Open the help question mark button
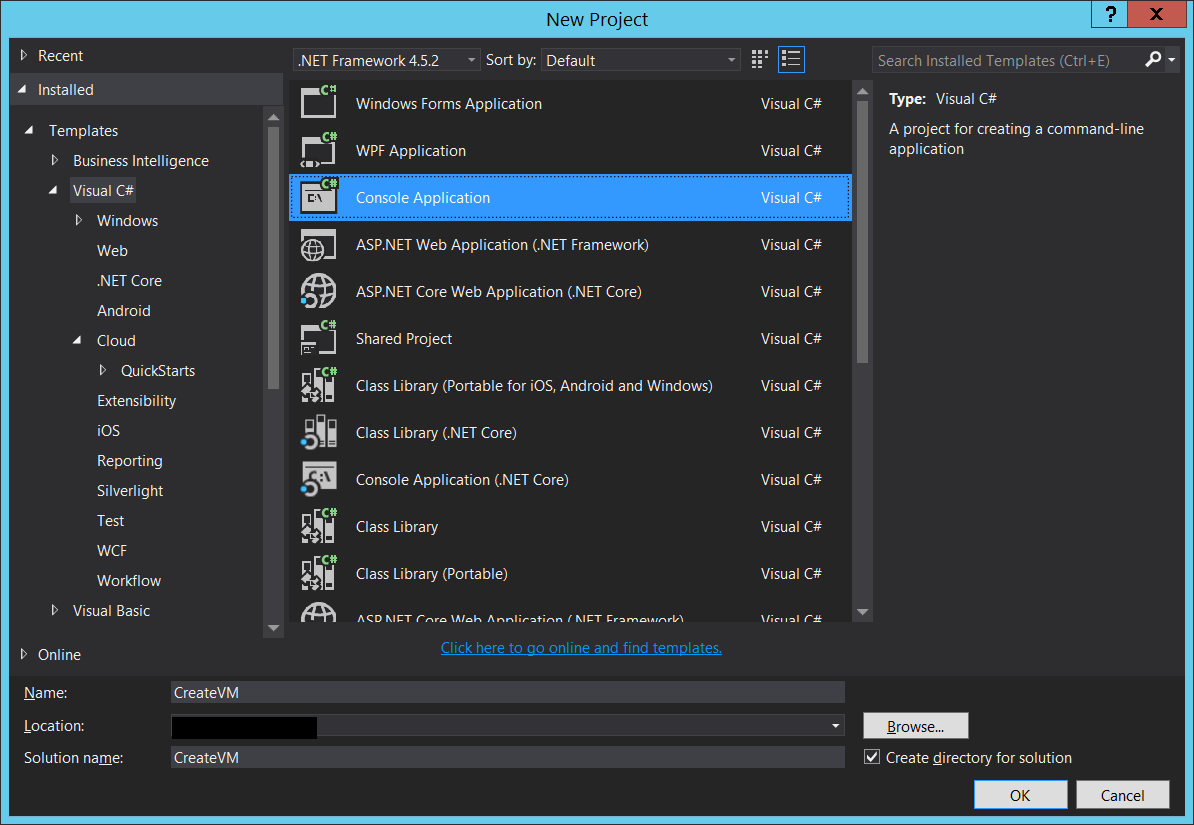 point(1110,14)
